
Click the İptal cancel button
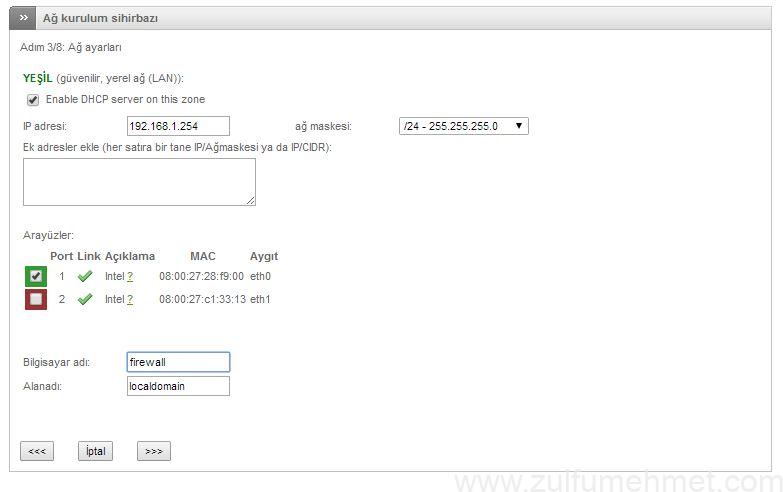(95, 451)
